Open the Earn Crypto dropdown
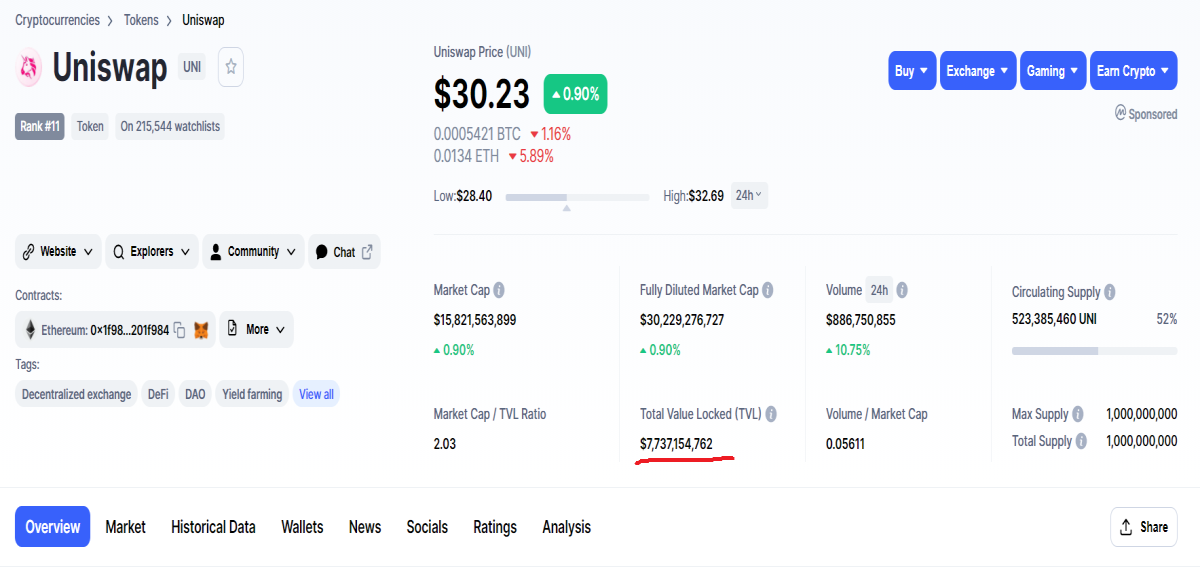 coord(1133,71)
